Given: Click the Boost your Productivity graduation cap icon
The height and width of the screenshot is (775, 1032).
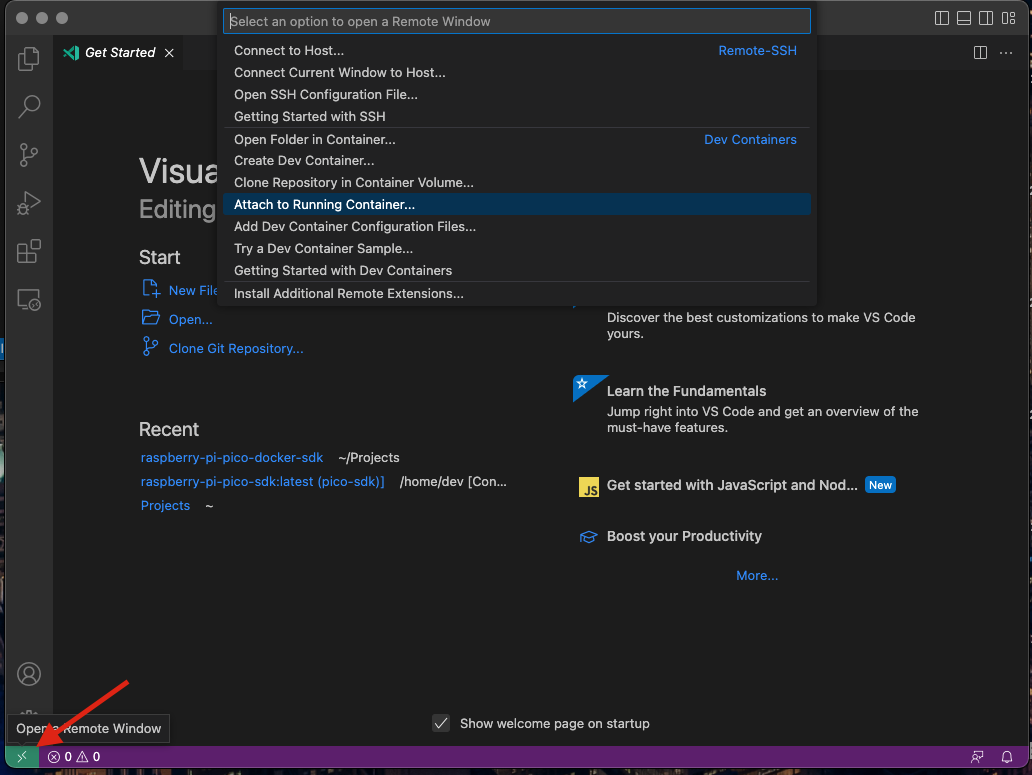Looking at the screenshot, I should (588, 537).
